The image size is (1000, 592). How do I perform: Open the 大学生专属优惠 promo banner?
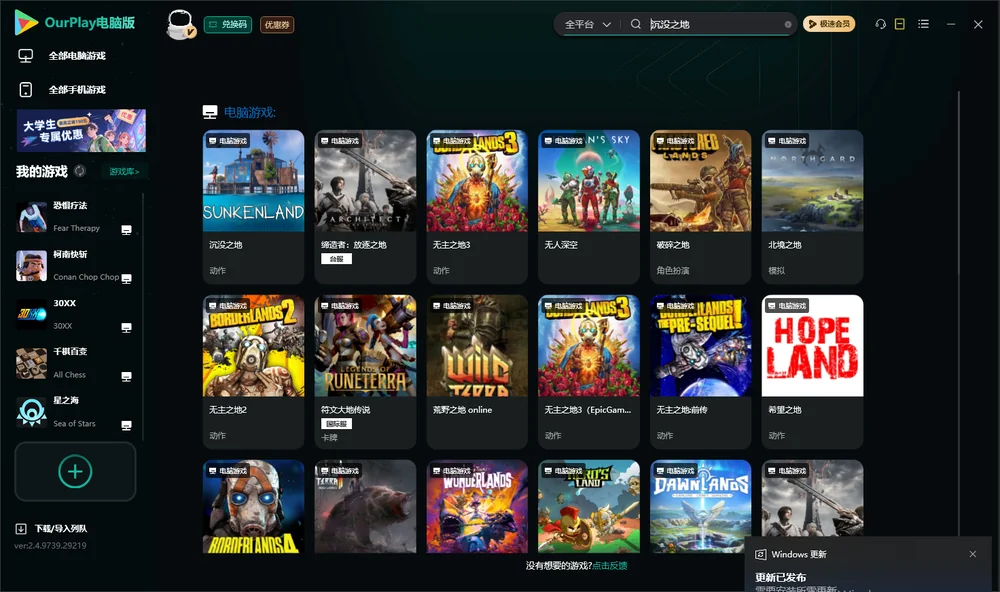81,130
